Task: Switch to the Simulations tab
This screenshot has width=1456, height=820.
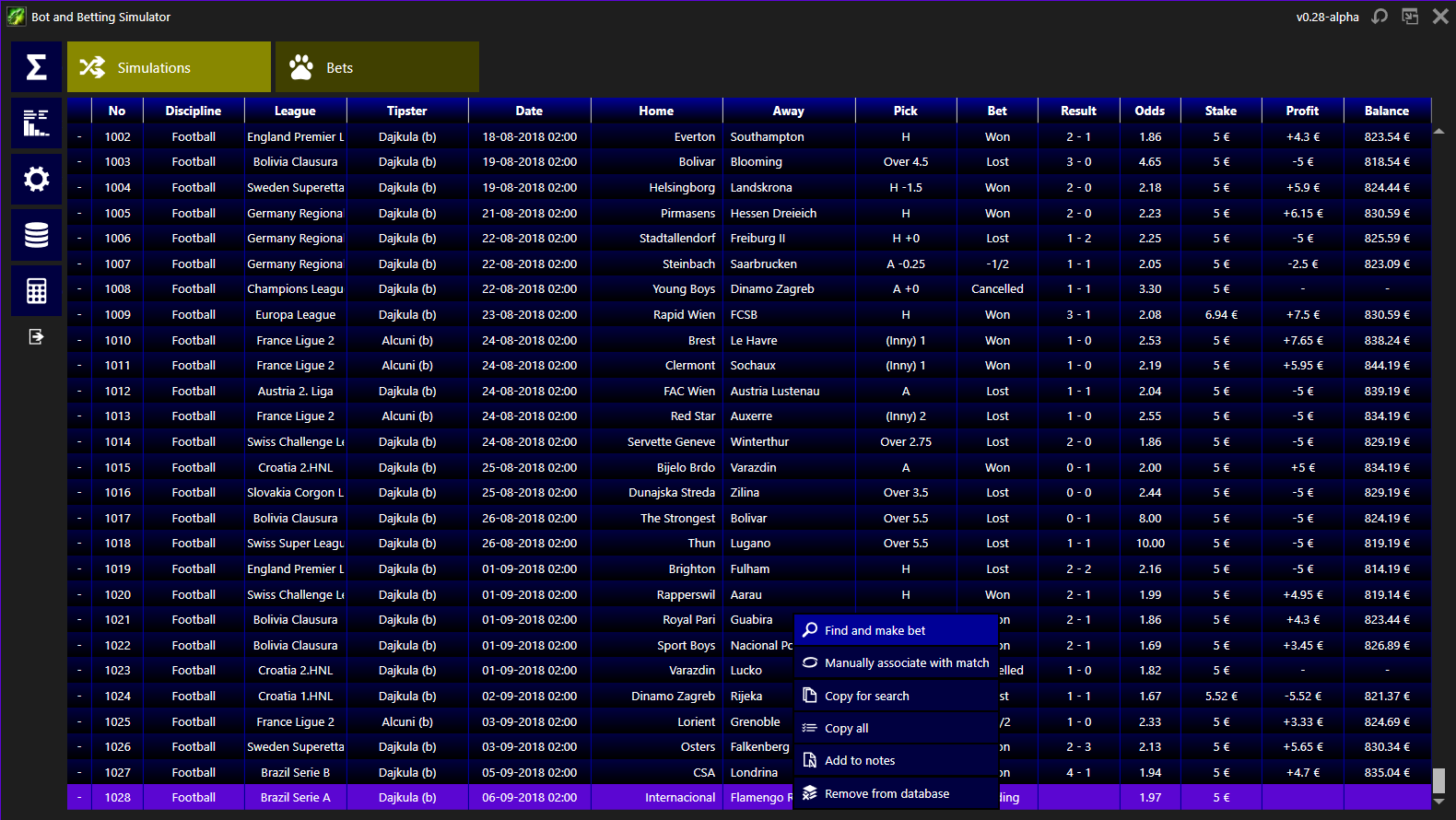Action: pos(169,67)
